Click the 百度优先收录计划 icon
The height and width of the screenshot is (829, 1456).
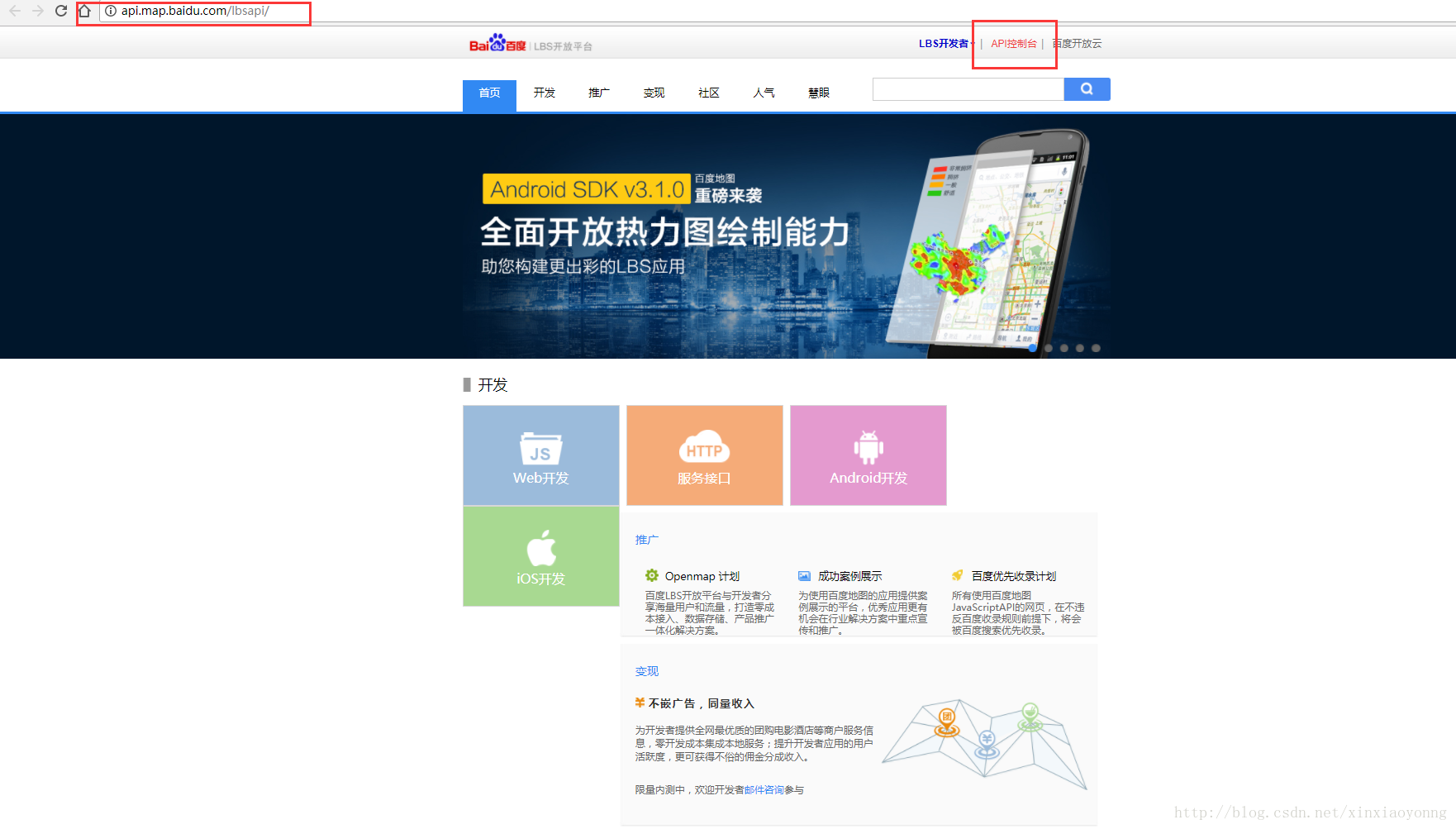958,575
